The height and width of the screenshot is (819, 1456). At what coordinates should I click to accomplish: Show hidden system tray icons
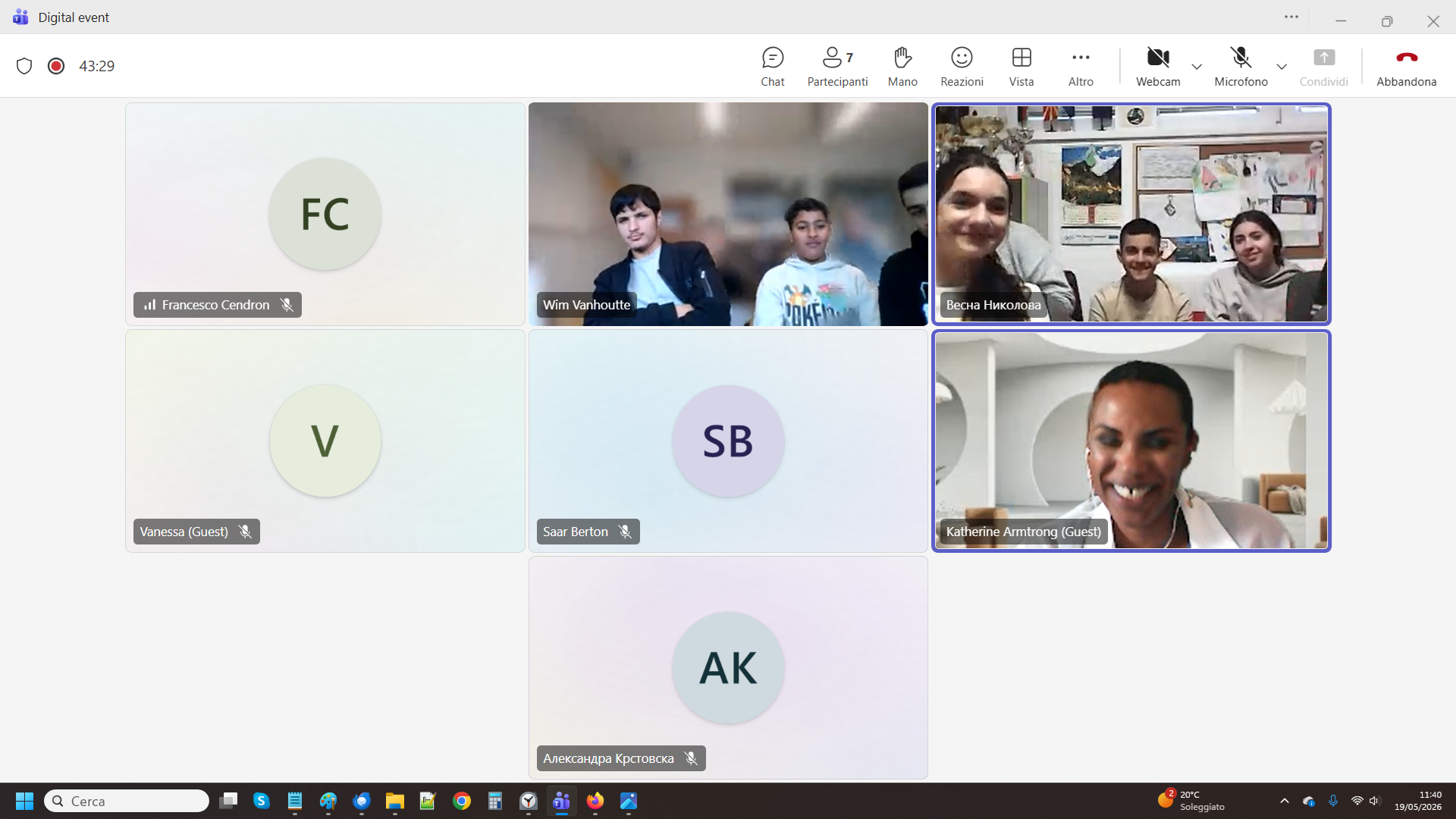pyautogui.click(x=1285, y=801)
